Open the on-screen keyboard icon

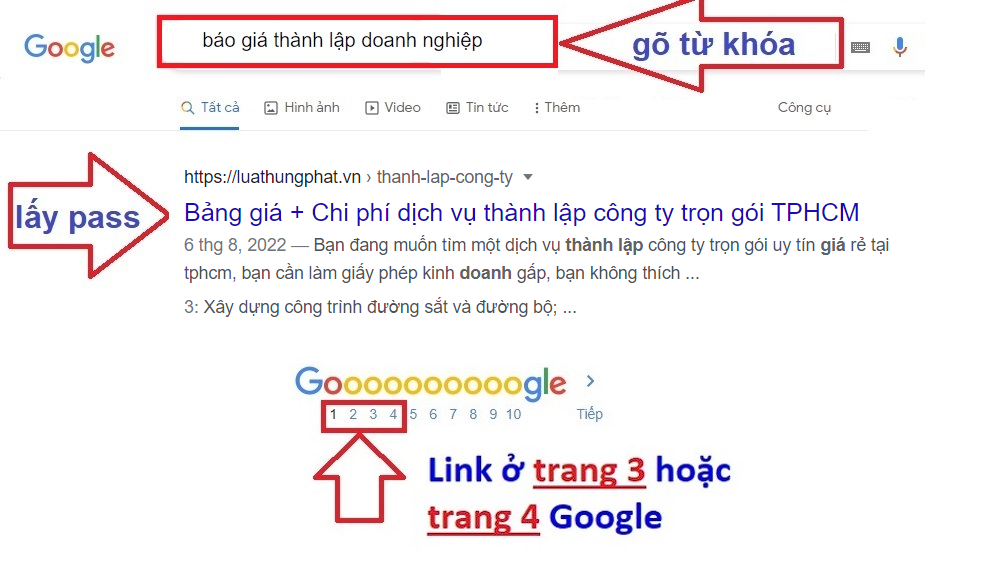860,47
